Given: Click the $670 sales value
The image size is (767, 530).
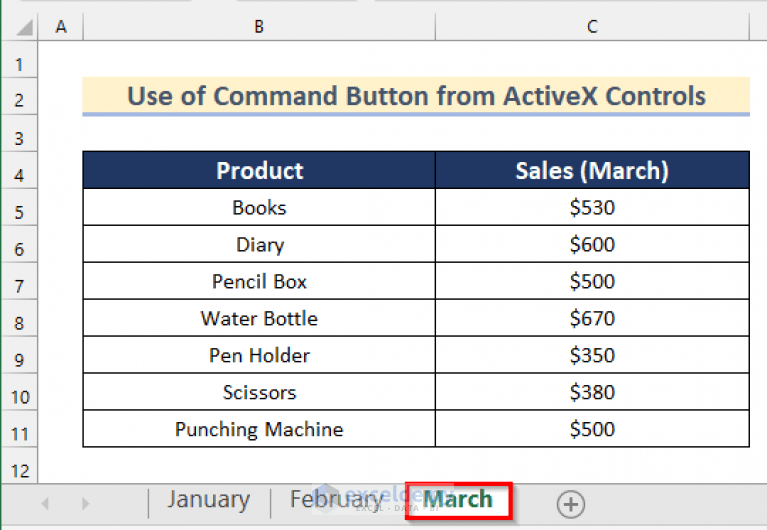Looking at the screenshot, I should click(x=592, y=318).
